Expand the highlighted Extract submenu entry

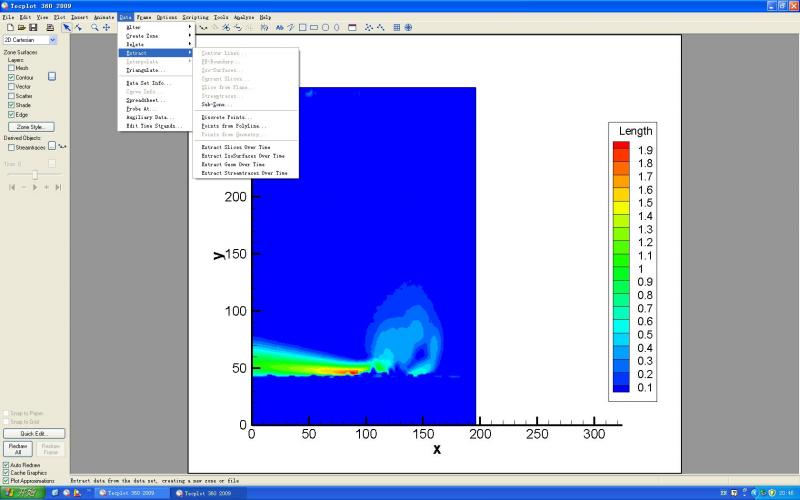pos(156,53)
